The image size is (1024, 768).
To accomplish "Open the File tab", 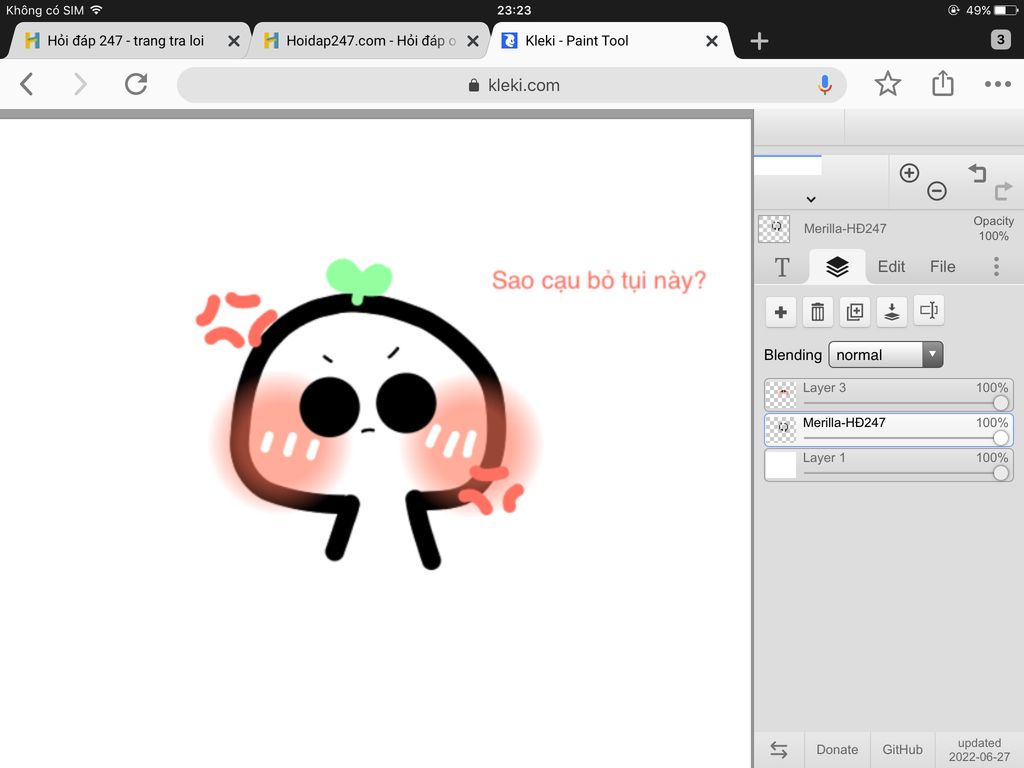I will (942, 266).
